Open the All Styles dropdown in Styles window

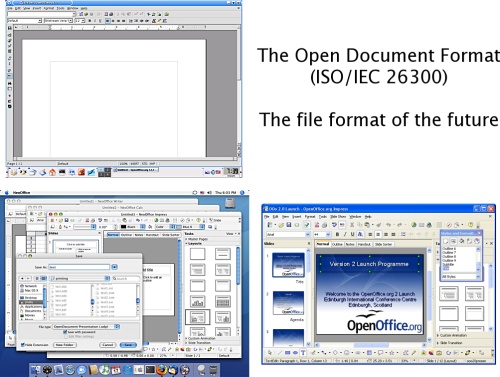tap(461, 277)
